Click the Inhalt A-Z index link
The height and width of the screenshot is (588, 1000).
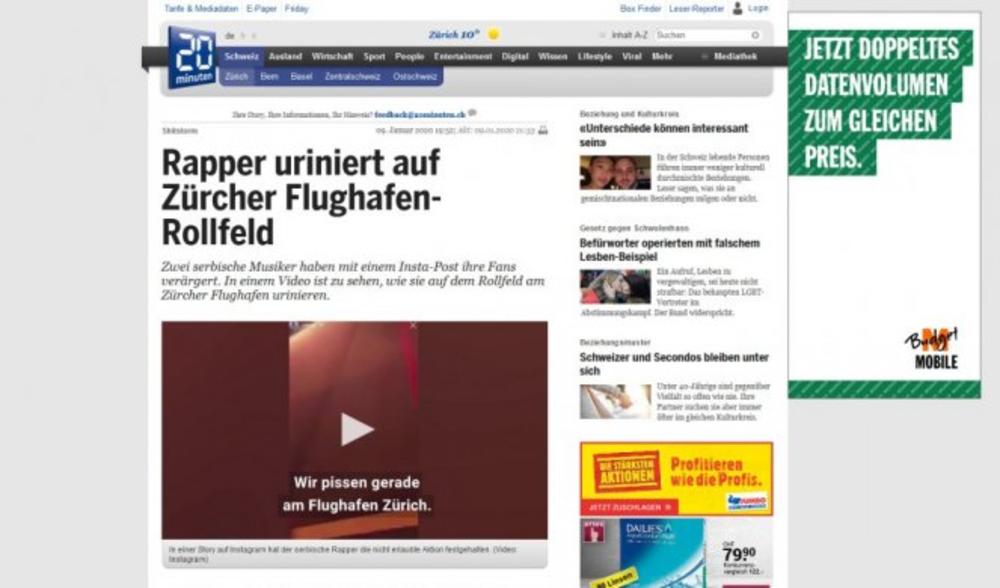coord(629,35)
